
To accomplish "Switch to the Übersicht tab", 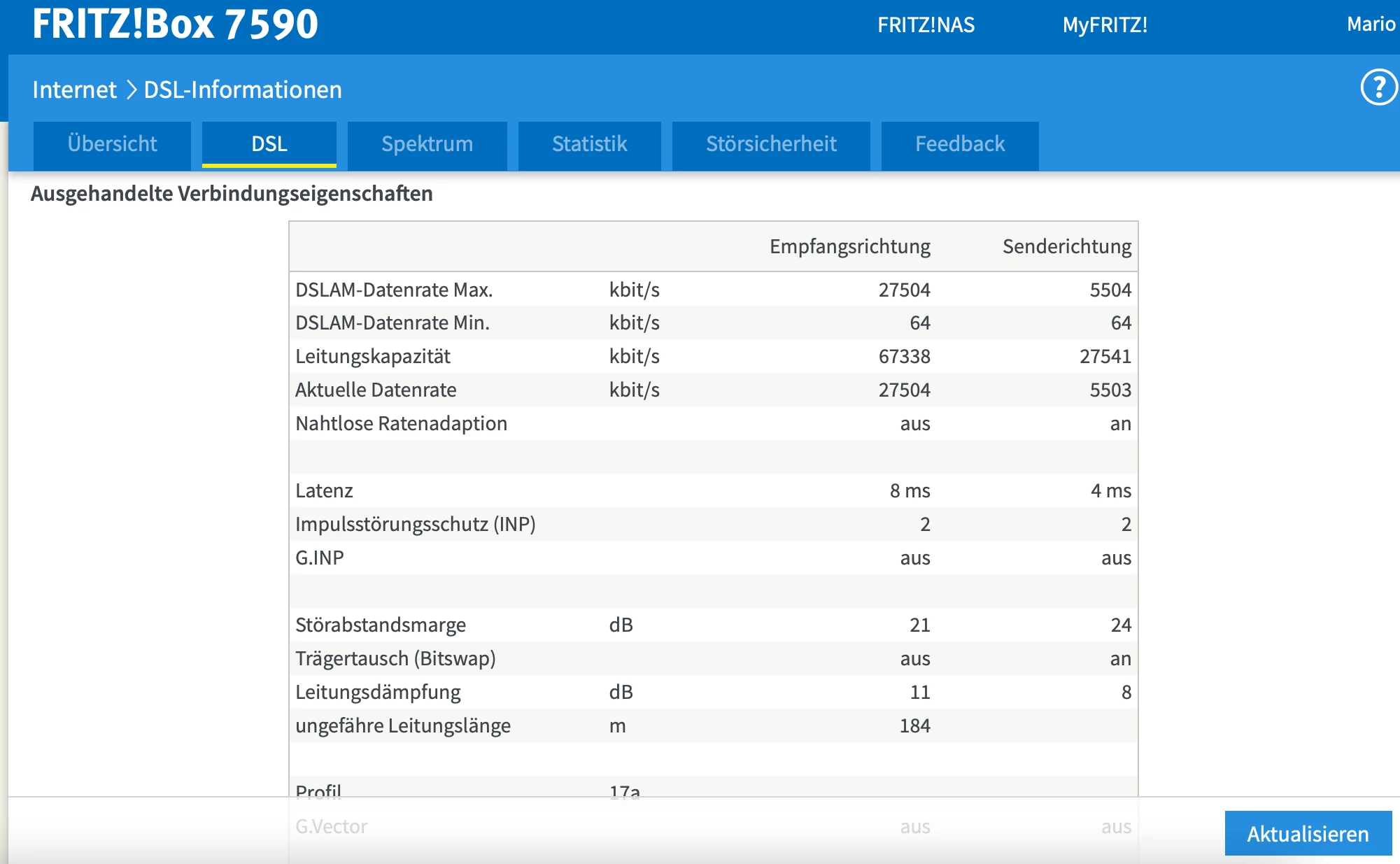I will pyautogui.click(x=112, y=144).
